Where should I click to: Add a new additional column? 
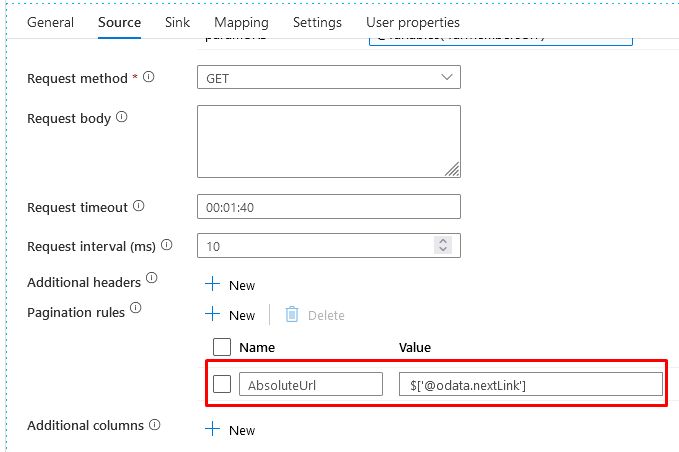(230, 430)
